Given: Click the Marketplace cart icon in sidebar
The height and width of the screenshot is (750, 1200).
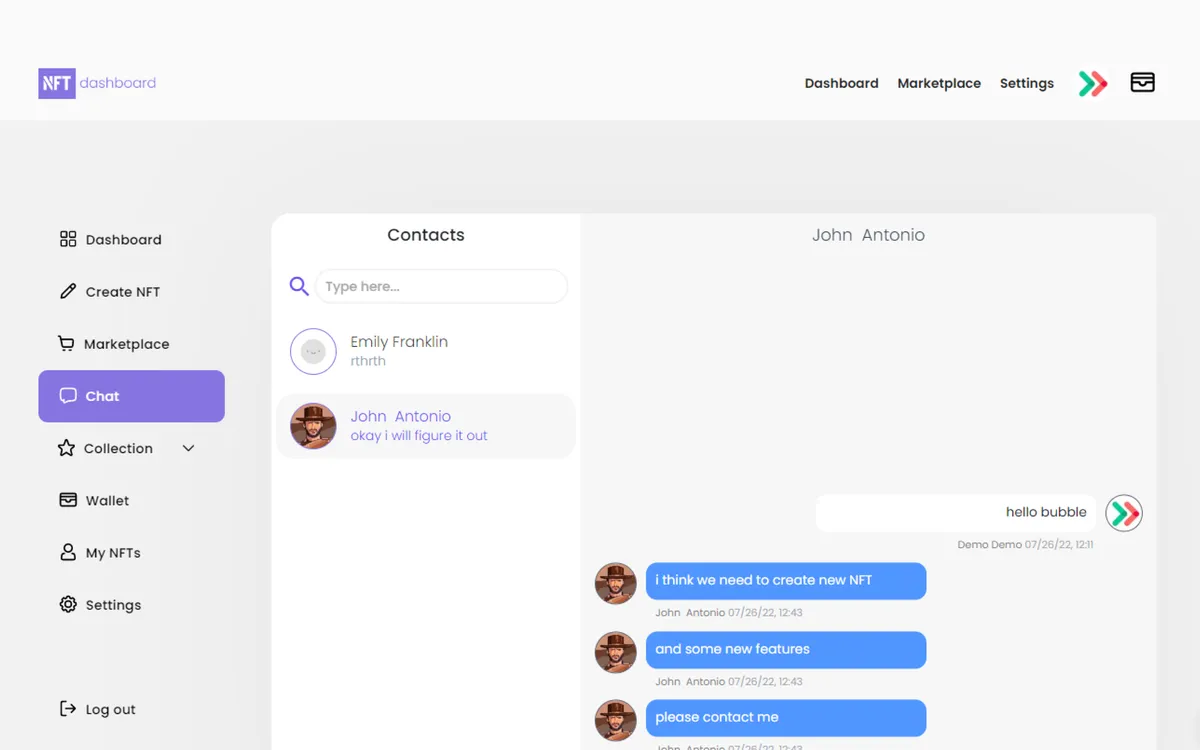Looking at the screenshot, I should [x=66, y=343].
